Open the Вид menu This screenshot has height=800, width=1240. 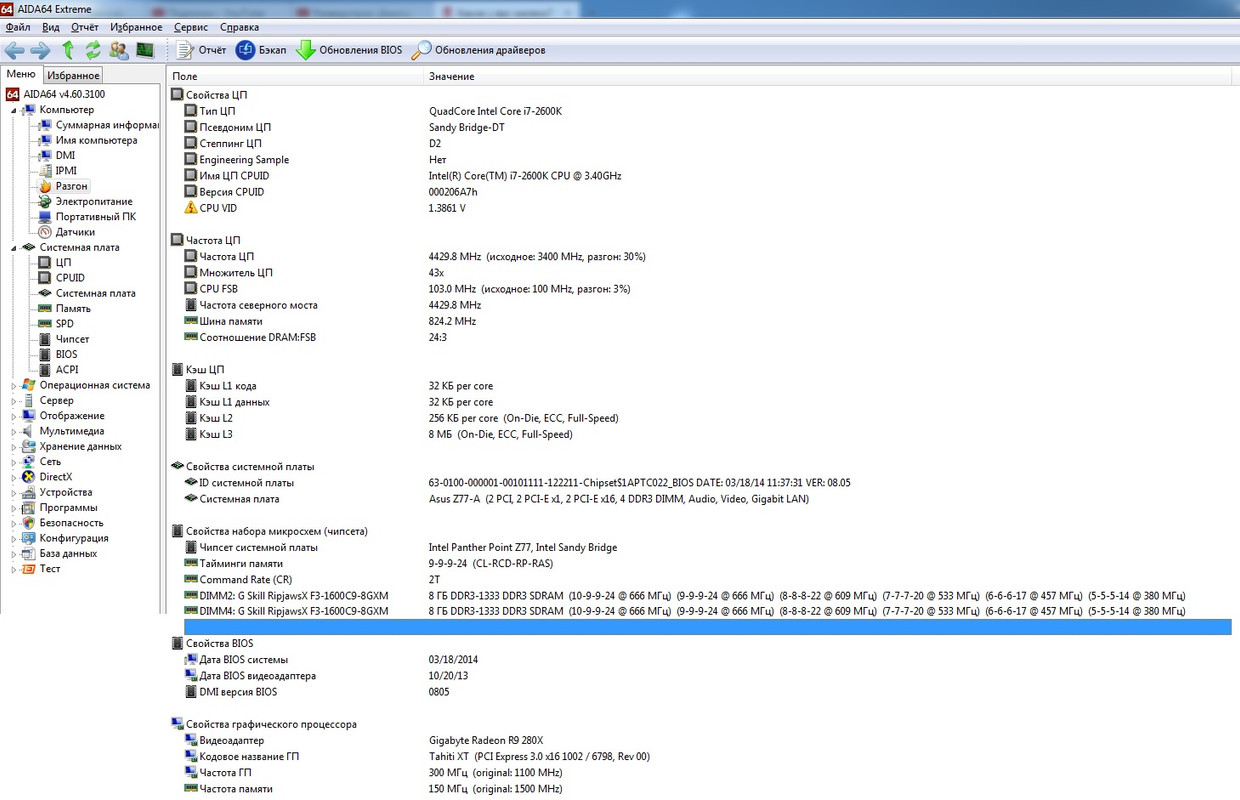click(x=51, y=27)
